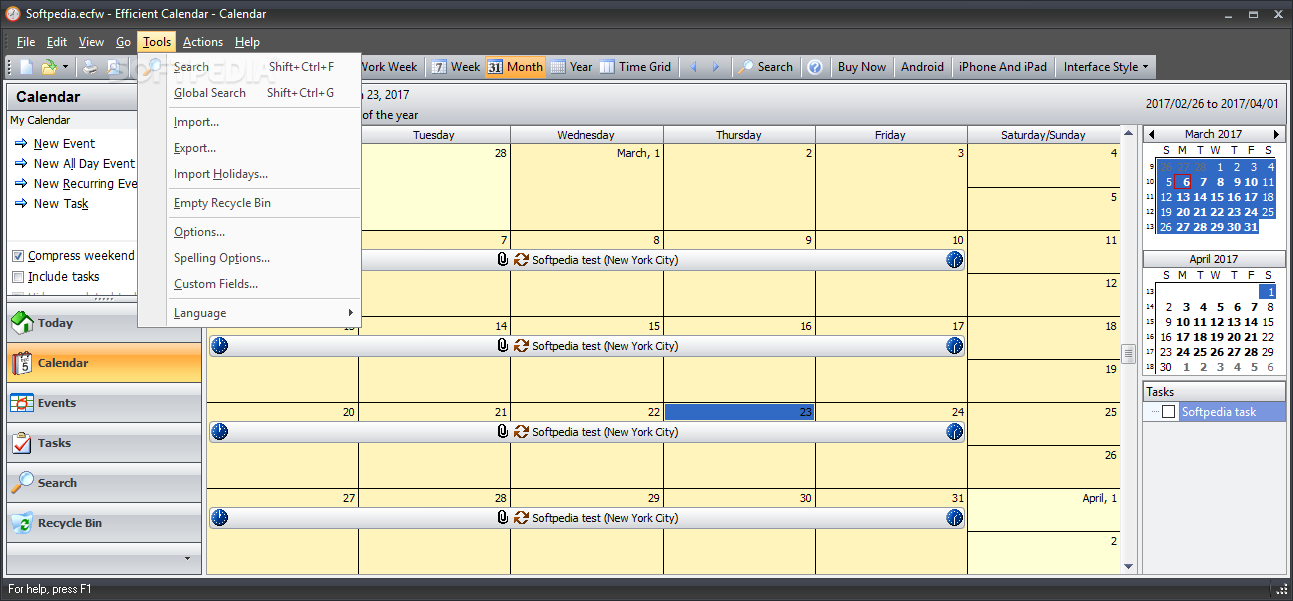Click the application icon in title bar
Image resolution: width=1293 pixels, height=601 pixels.
[13, 14]
